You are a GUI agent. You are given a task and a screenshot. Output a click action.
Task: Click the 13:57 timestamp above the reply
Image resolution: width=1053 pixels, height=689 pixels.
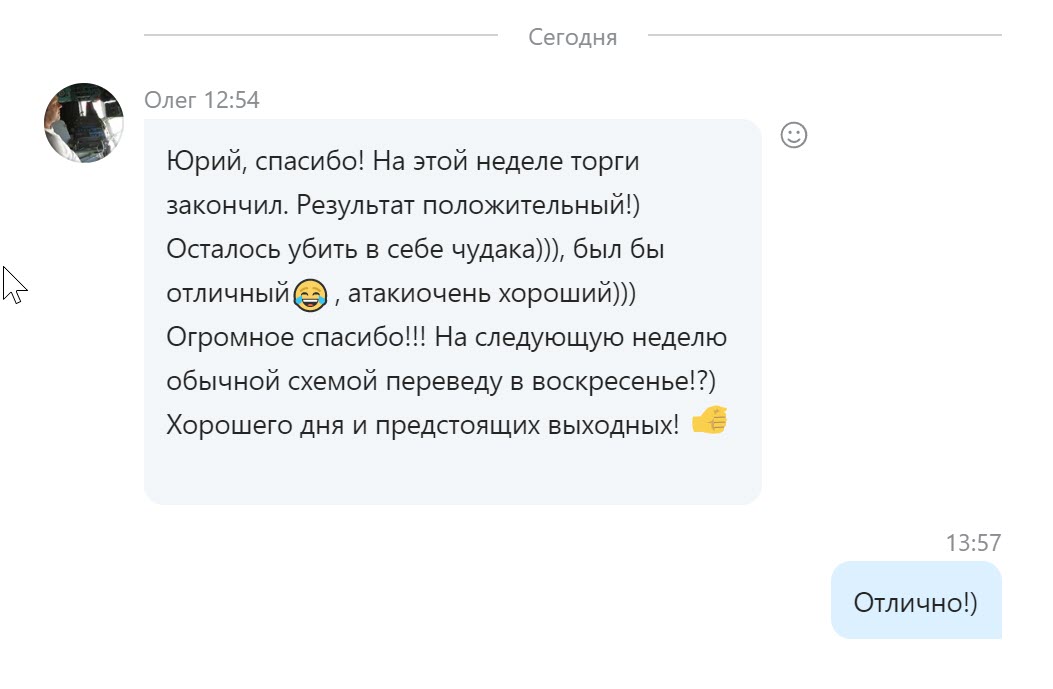click(973, 543)
